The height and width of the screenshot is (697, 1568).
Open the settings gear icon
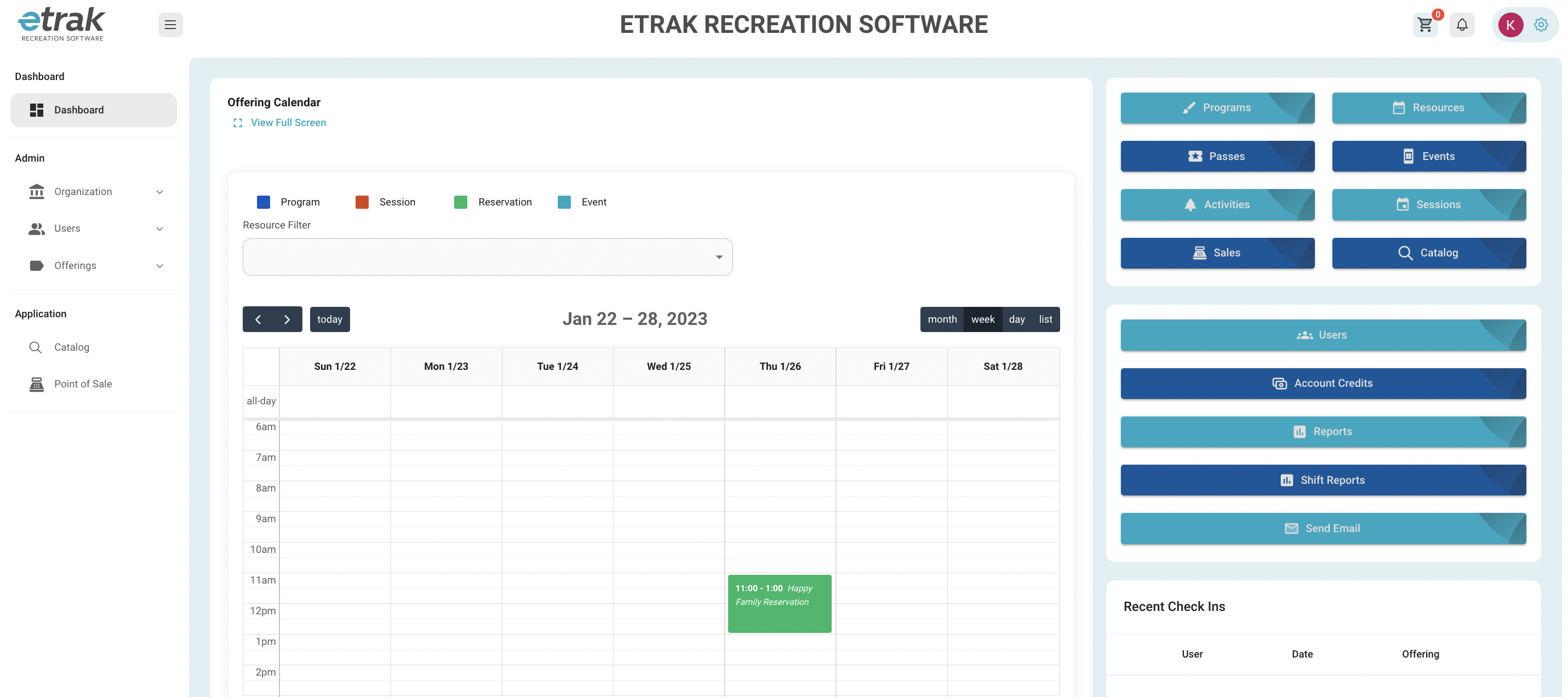[x=1541, y=25]
